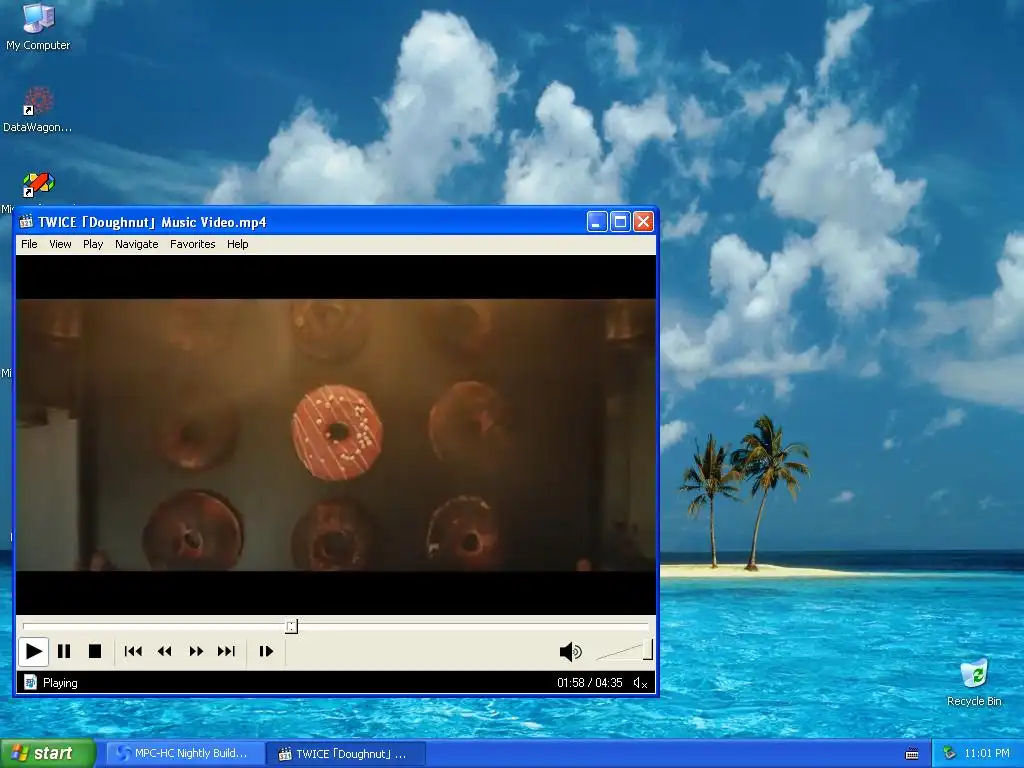
Task: Decrease playback speed with the rewind icon
Action: (165, 651)
